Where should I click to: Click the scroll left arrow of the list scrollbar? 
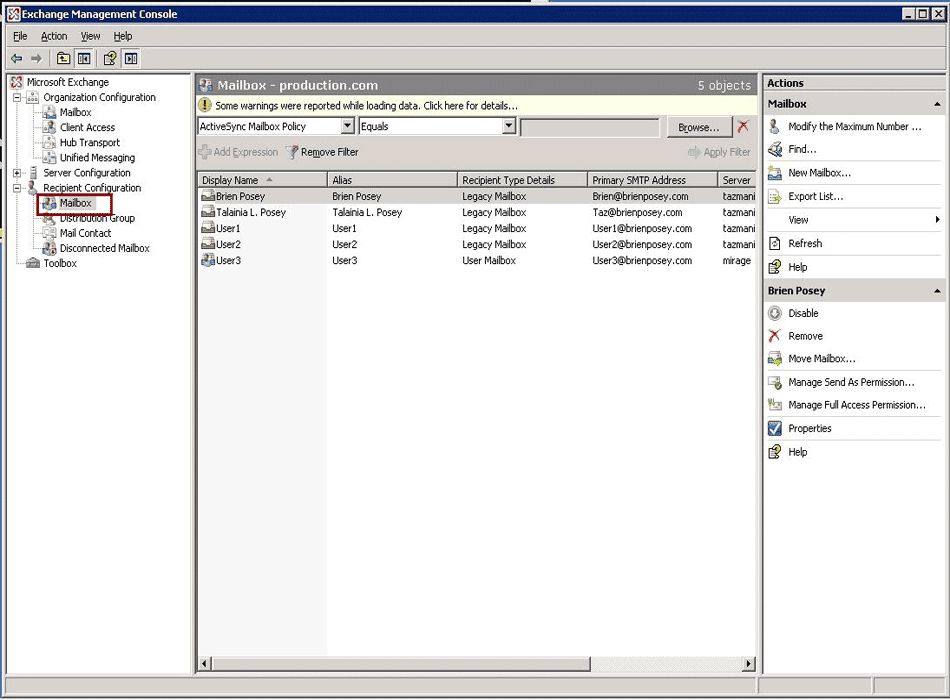click(204, 664)
